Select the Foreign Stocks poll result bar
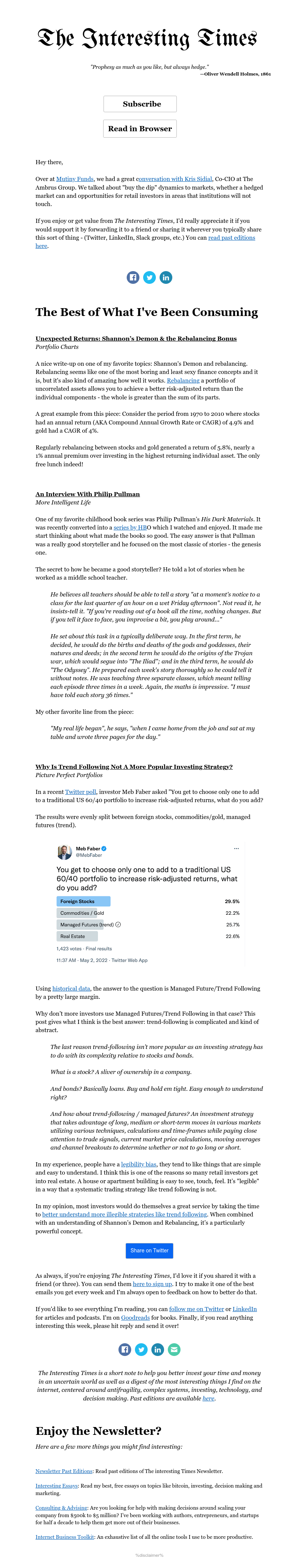This screenshot has height=1568, width=299. tap(83, 902)
